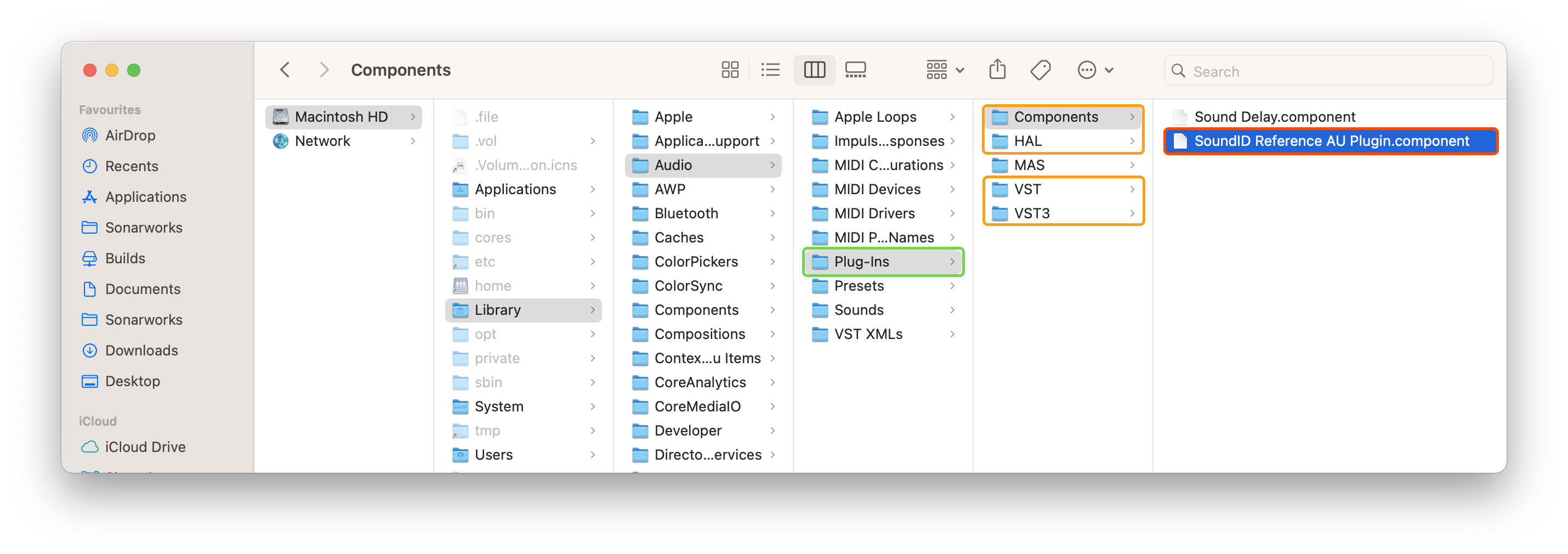Switch to gallery view
This screenshot has height=554, width=1568.
[855, 70]
